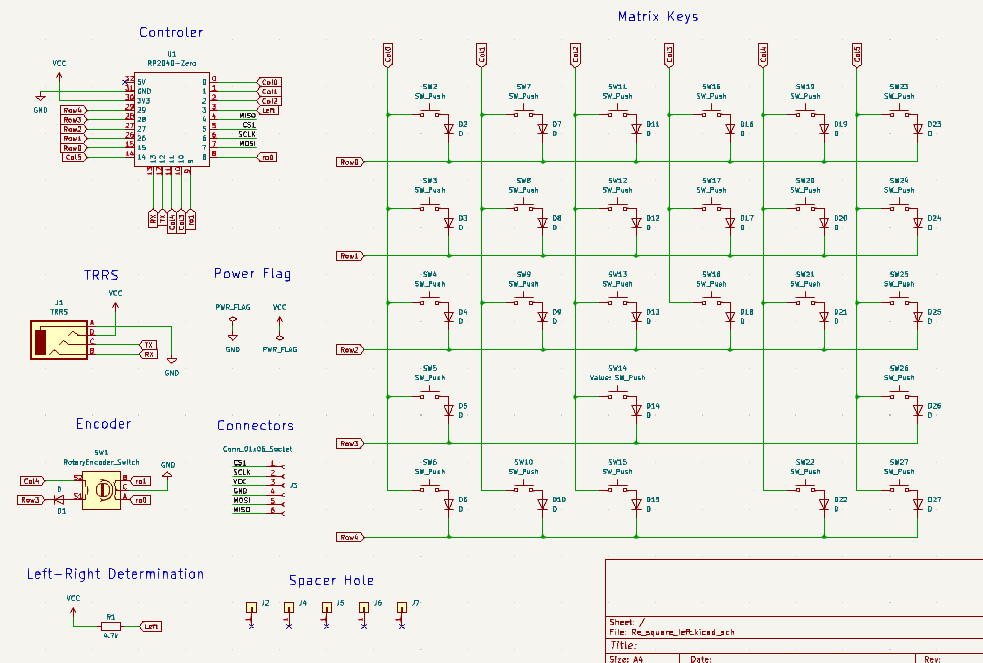
Task: Select the Left-Right Determination heading text
Action: [115, 574]
